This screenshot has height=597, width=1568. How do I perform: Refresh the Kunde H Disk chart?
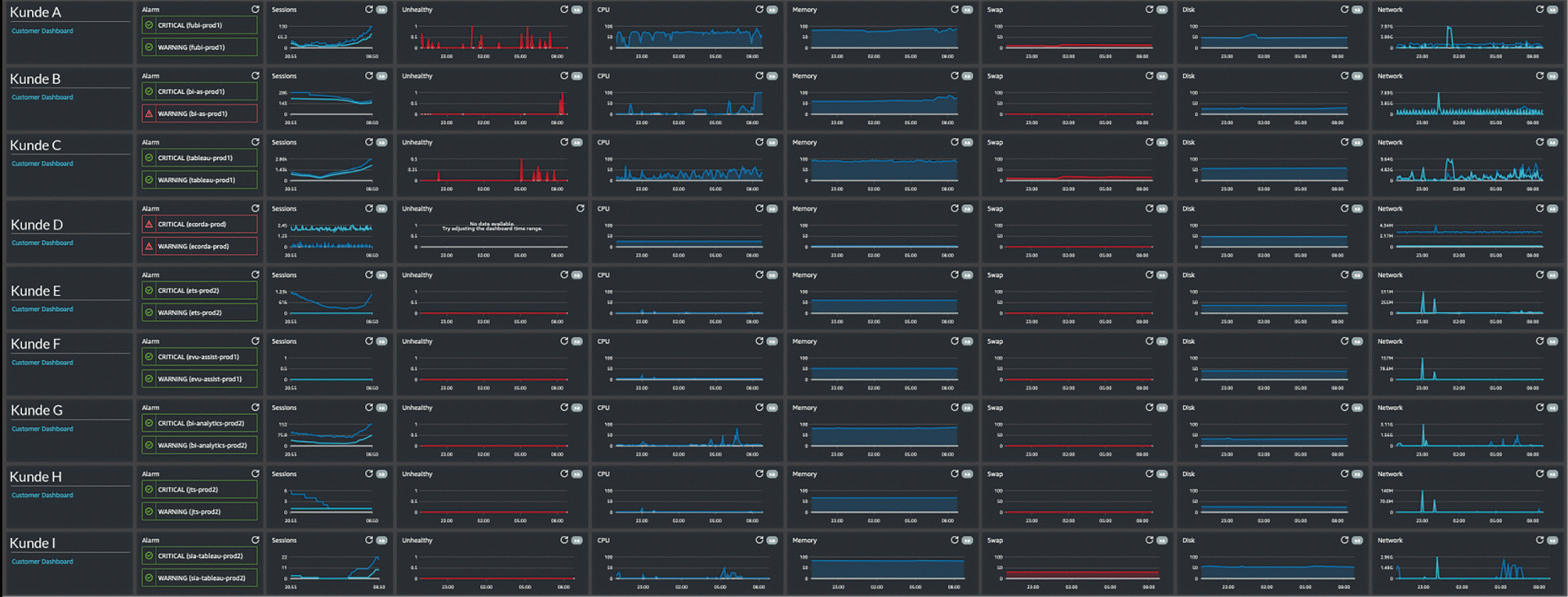tap(1345, 474)
